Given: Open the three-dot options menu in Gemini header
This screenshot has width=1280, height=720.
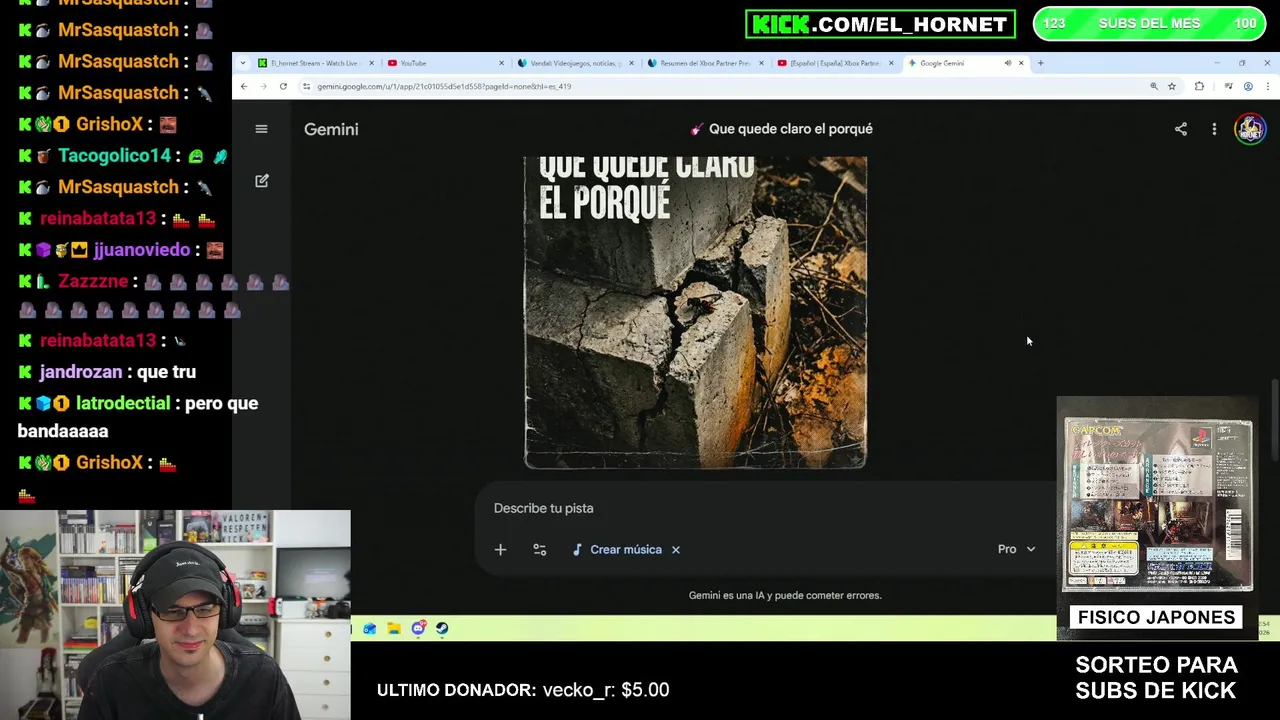Looking at the screenshot, I should [x=1214, y=129].
